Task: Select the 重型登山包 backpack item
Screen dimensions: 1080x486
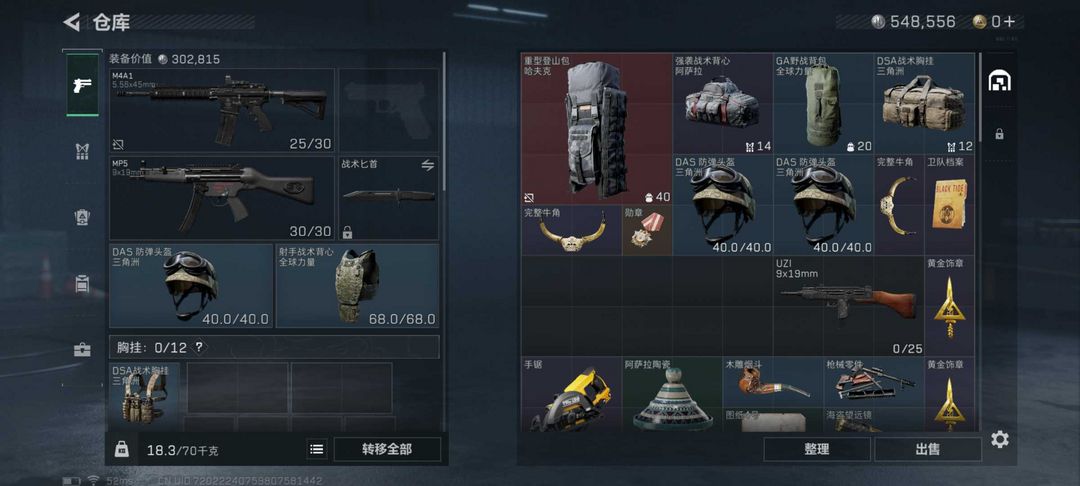Action: [596, 129]
